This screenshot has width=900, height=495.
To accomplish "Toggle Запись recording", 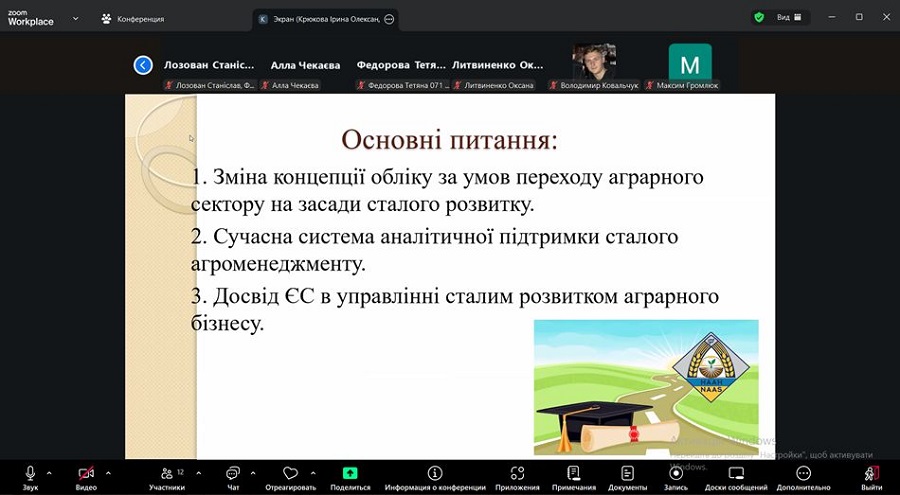I will (676, 474).
